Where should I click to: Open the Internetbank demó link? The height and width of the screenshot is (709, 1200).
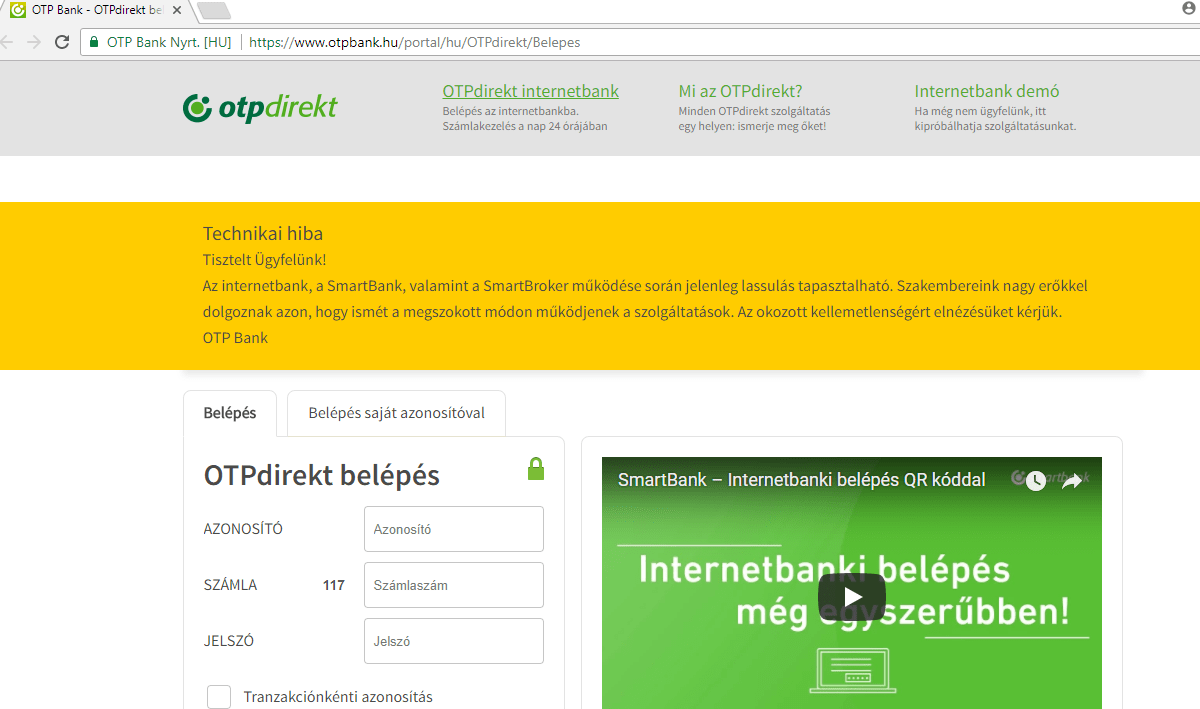pyautogui.click(x=987, y=91)
